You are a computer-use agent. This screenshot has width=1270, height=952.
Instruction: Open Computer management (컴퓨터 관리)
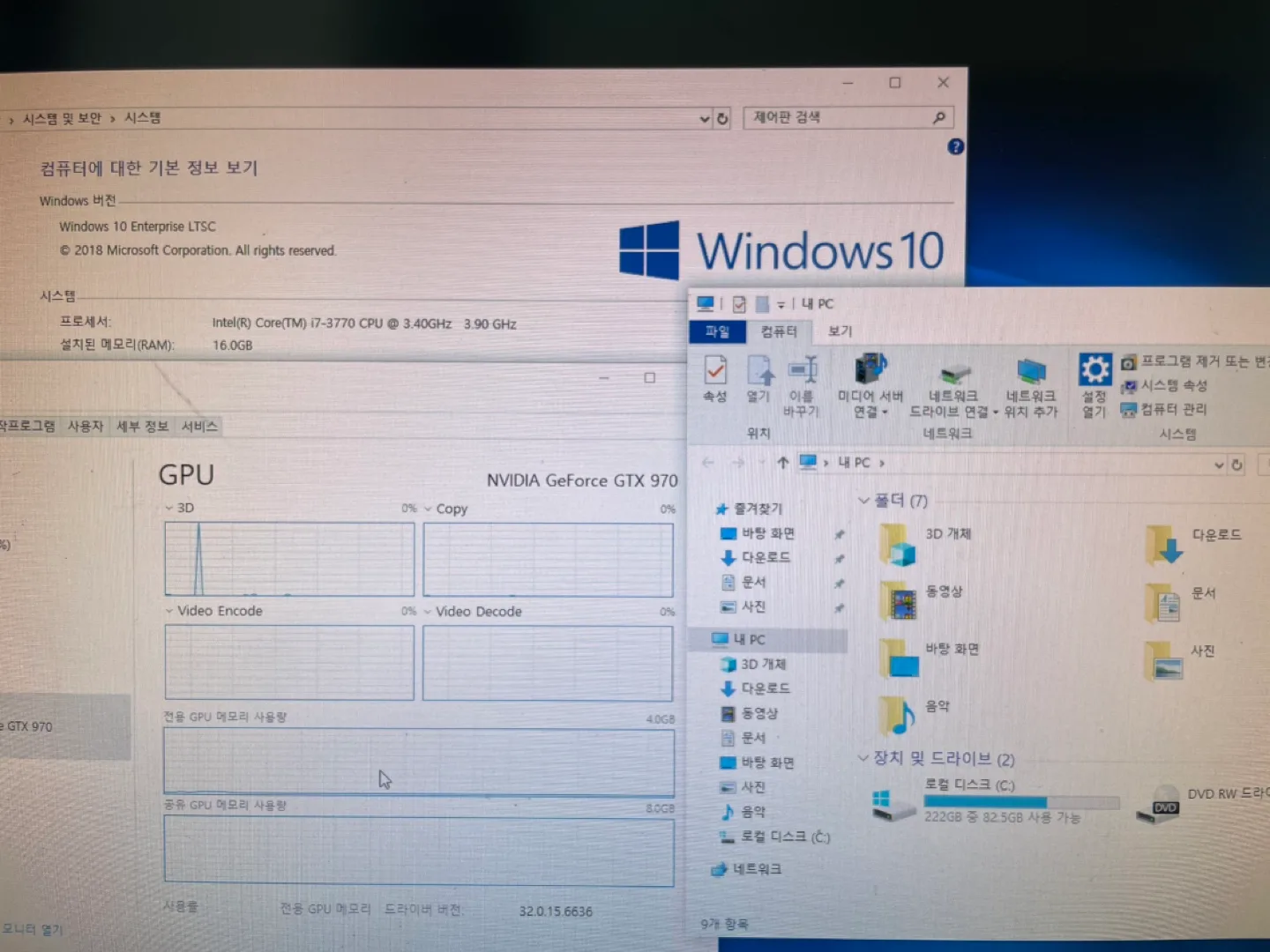[x=1164, y=409]
